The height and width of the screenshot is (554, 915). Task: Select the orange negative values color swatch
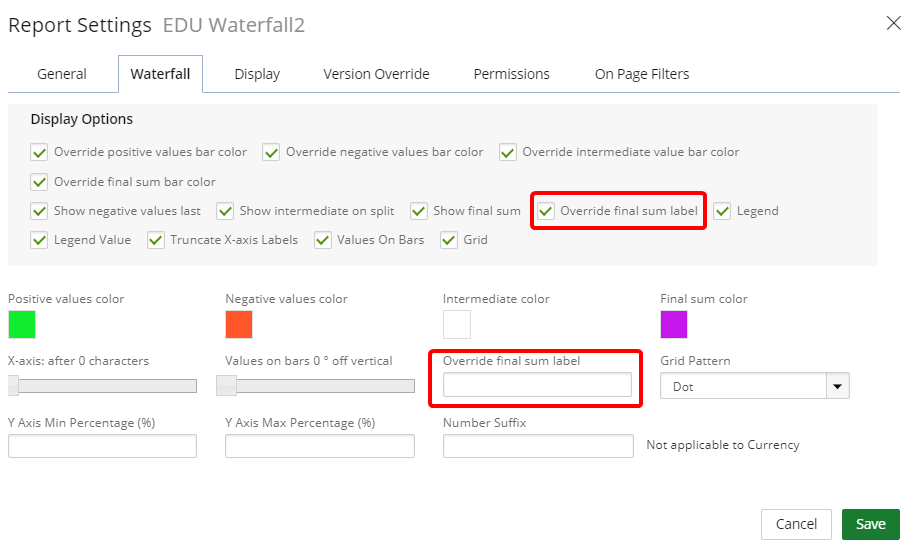tap(239, 325)
